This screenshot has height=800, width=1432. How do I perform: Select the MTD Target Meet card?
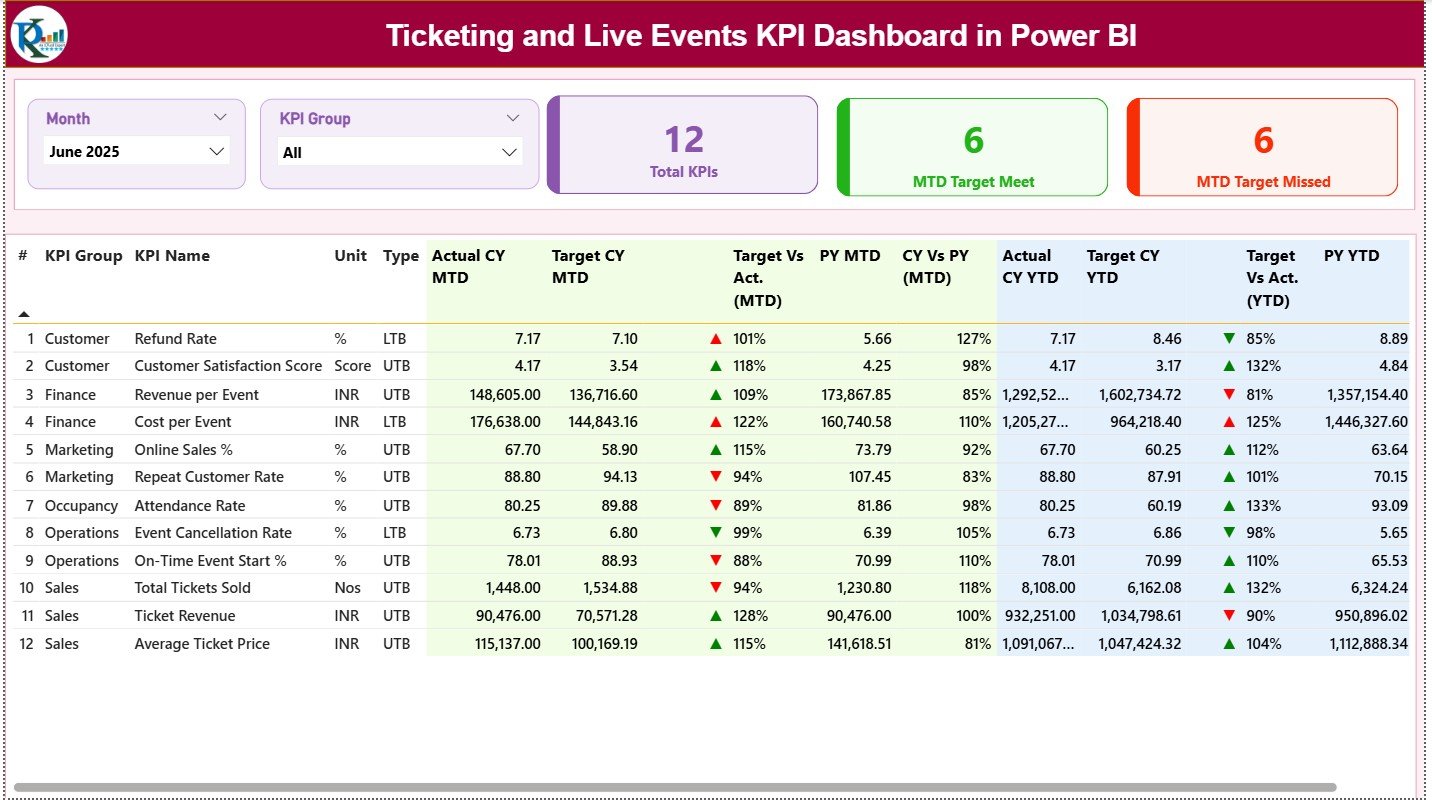(972, 148)
